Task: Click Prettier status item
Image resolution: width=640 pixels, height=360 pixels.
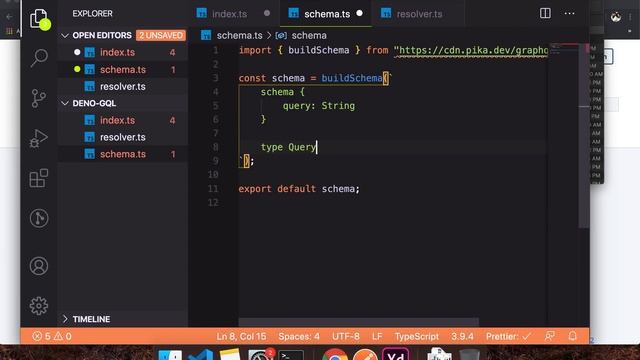Action: pyautogui.click(x=508, y=336)
